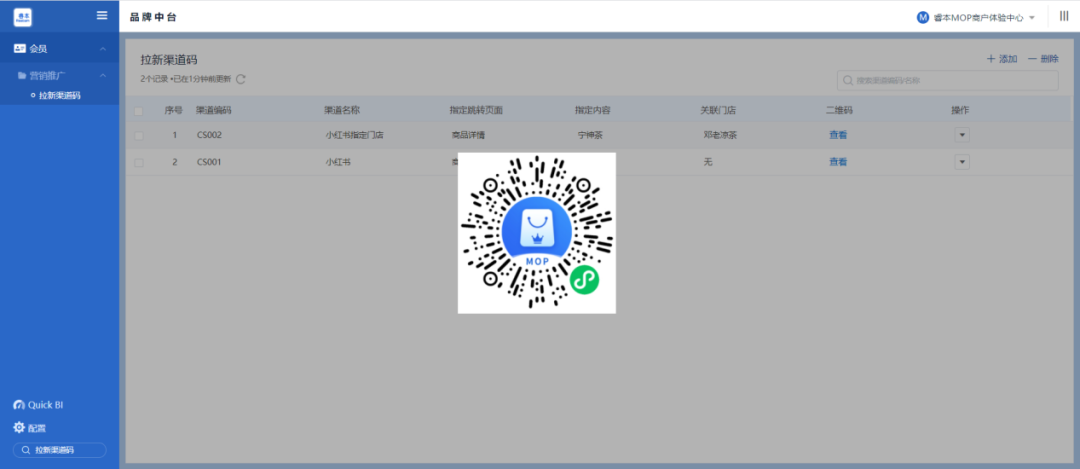
Task: Click the 二维码 column header
Action: coord(840,110)
